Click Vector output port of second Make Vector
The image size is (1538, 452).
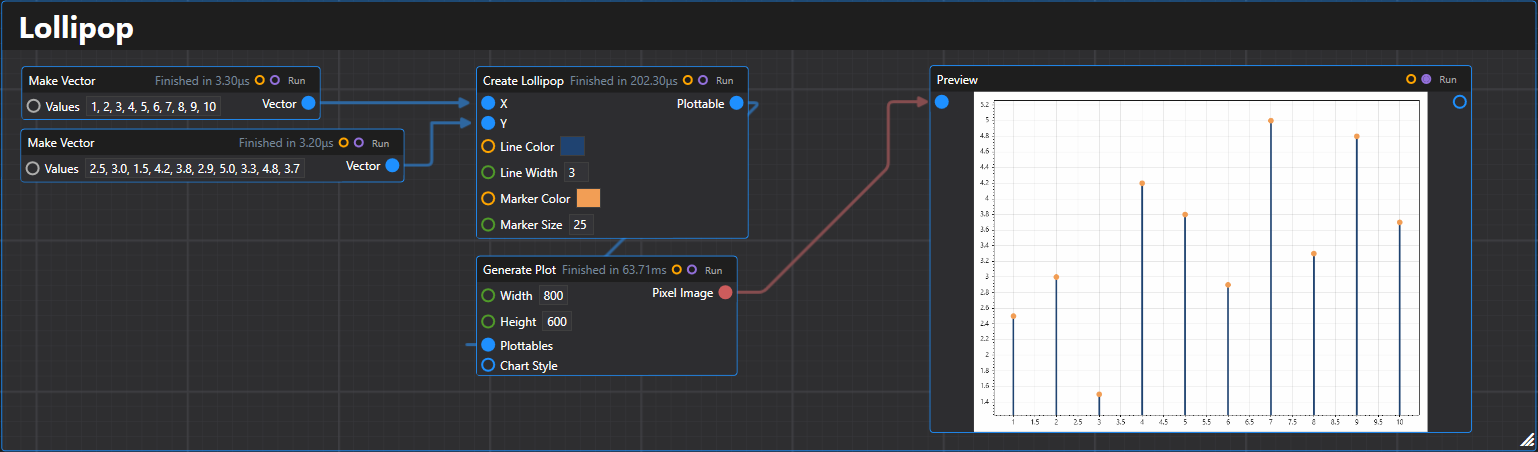pos(392,166)
